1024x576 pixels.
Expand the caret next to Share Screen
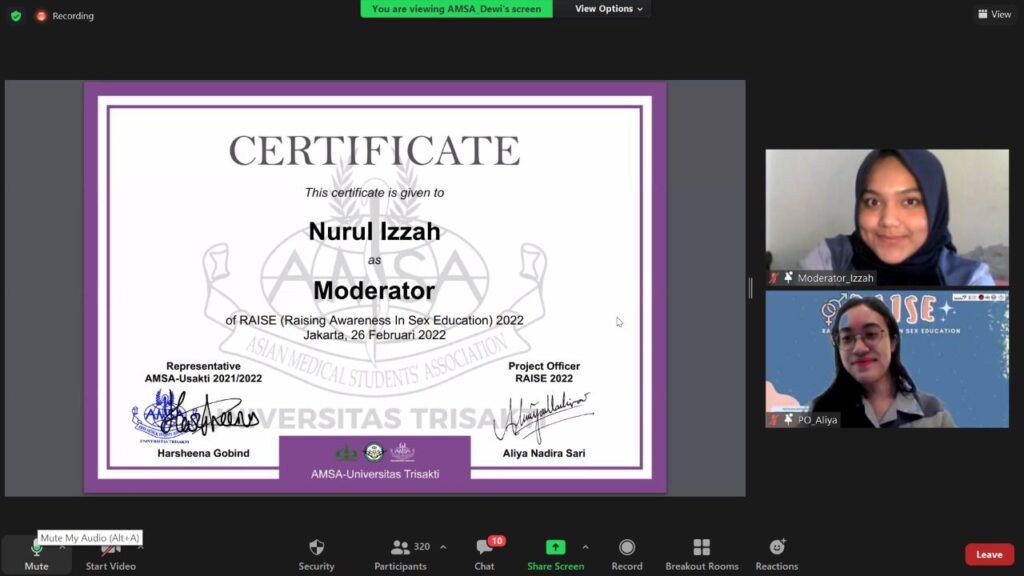(585, 547)
